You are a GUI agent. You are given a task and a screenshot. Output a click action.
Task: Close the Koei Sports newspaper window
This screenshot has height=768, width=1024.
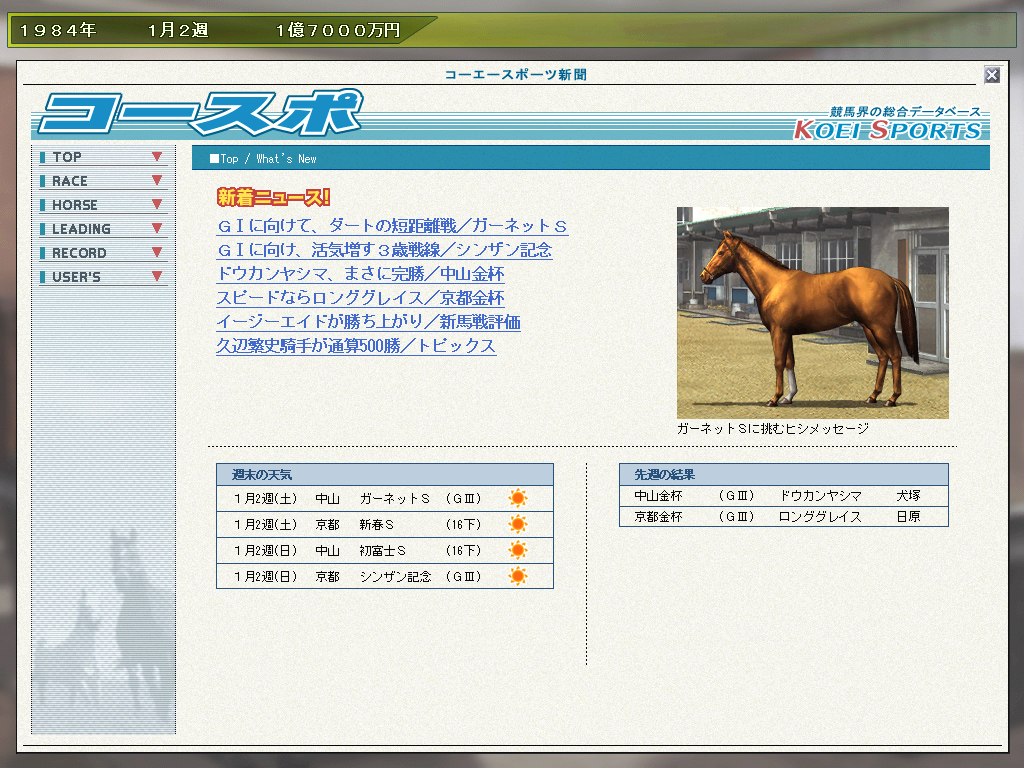click(991, 75)
